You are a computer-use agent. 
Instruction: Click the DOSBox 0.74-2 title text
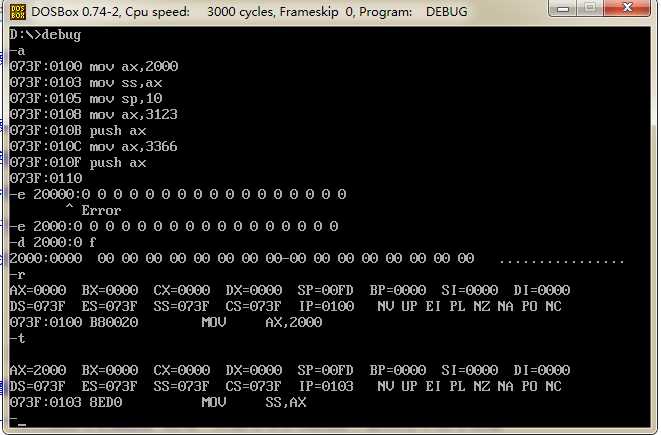[75, 12]
